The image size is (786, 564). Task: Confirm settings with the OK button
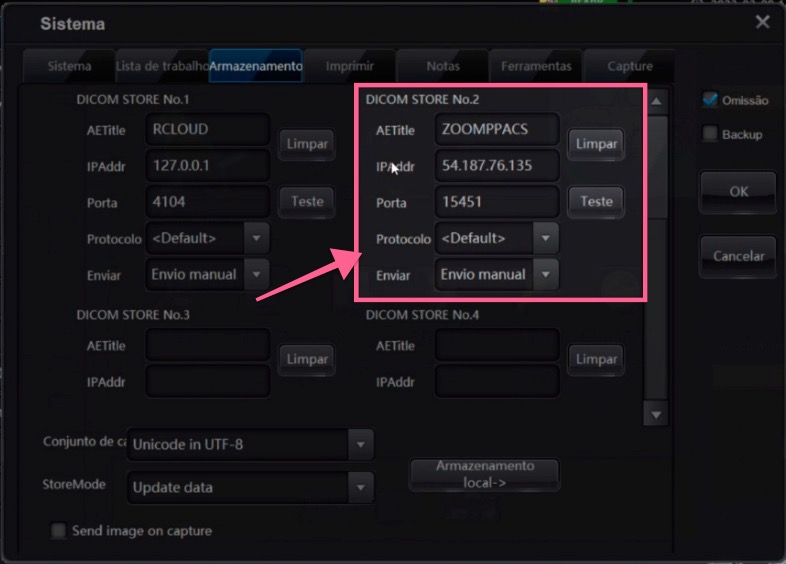[738, 192]
